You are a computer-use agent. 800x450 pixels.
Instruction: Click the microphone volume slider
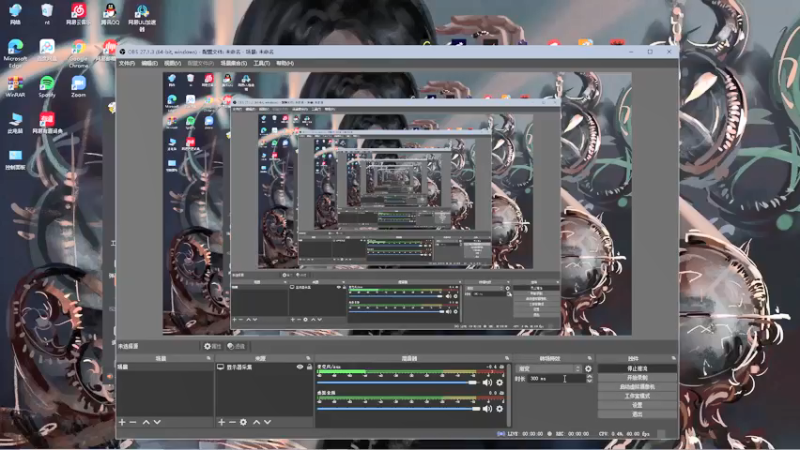coord(397,382)
